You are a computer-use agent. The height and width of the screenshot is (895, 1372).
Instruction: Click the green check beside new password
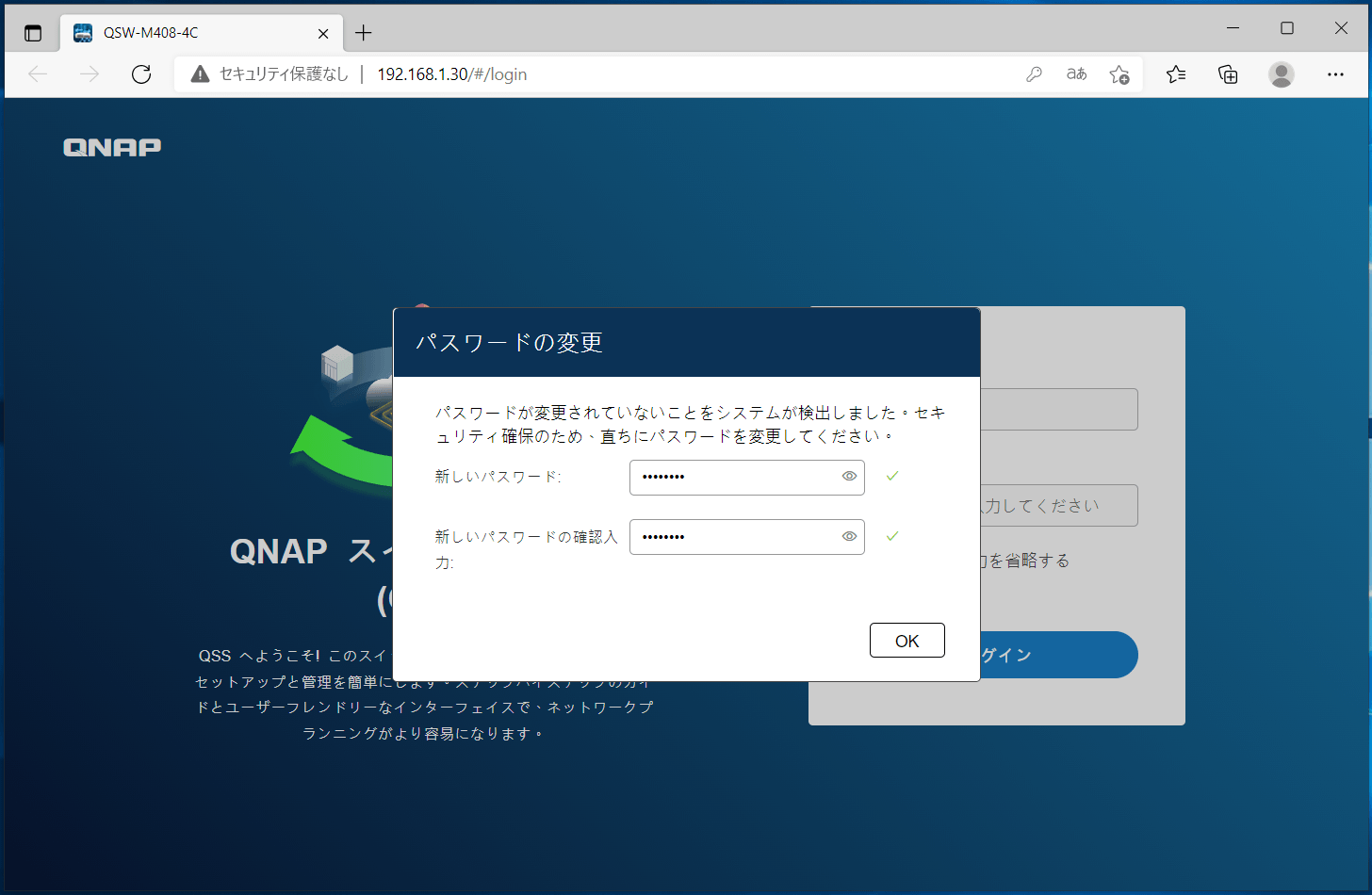click(892, 477)
